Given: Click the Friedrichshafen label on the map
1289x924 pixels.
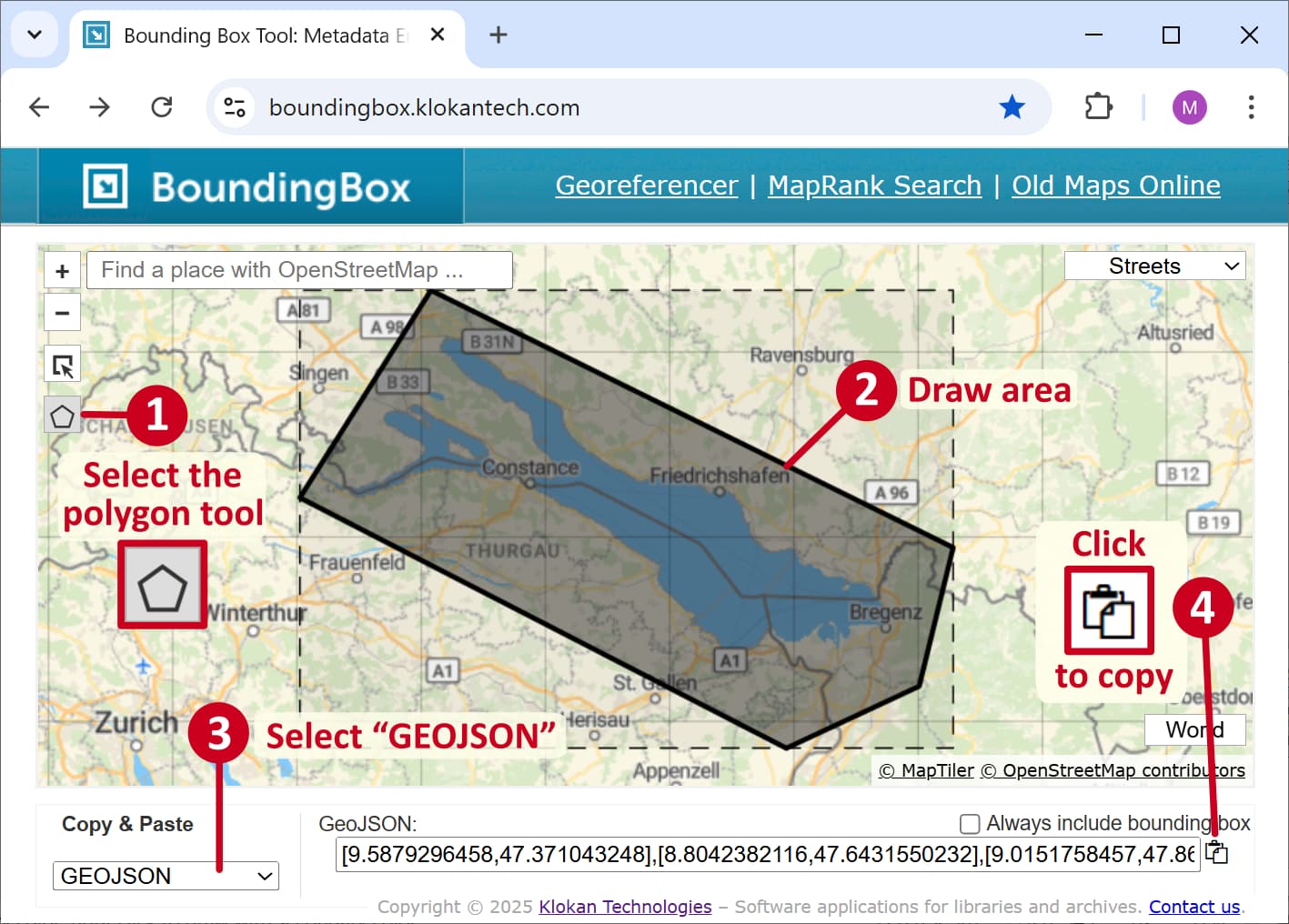Looking at the screenshot, I should click(x=720, y=475).
